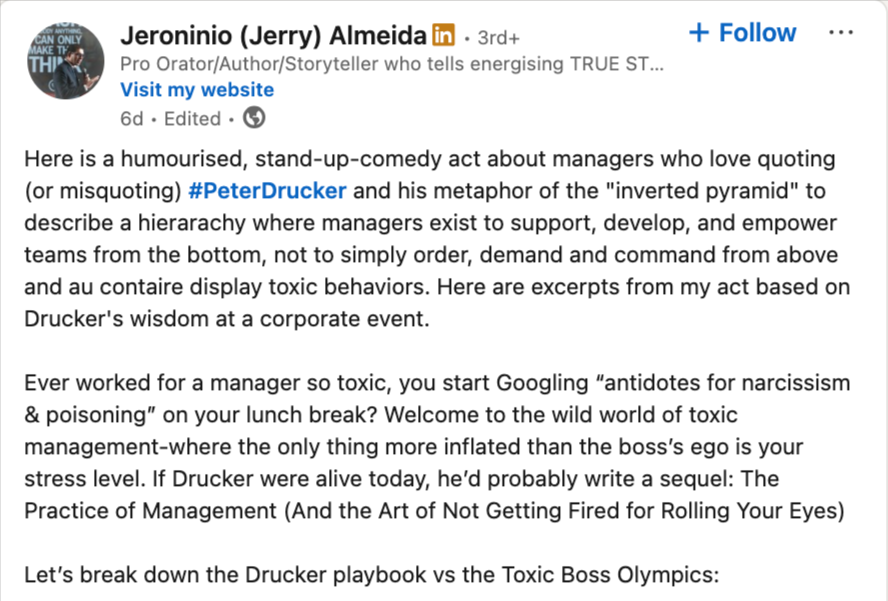Open the #PeterDrucker hashtag
888x601 pixels.
267,191
